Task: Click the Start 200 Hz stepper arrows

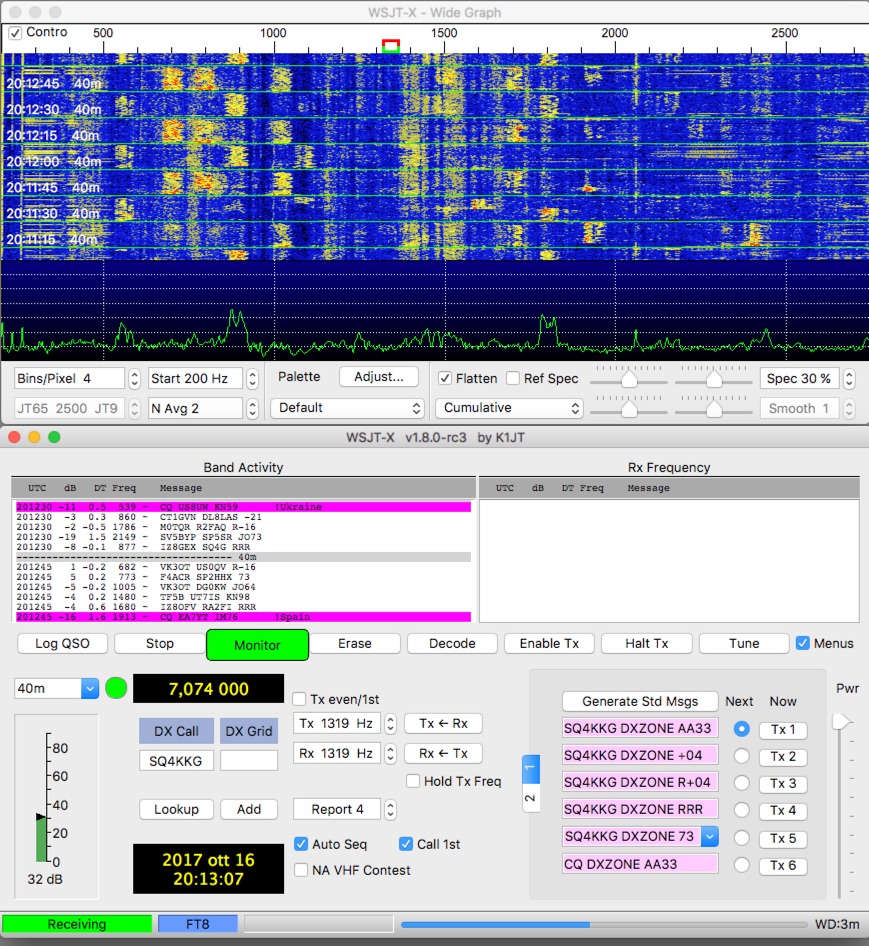Action: (x=252, y=379)
